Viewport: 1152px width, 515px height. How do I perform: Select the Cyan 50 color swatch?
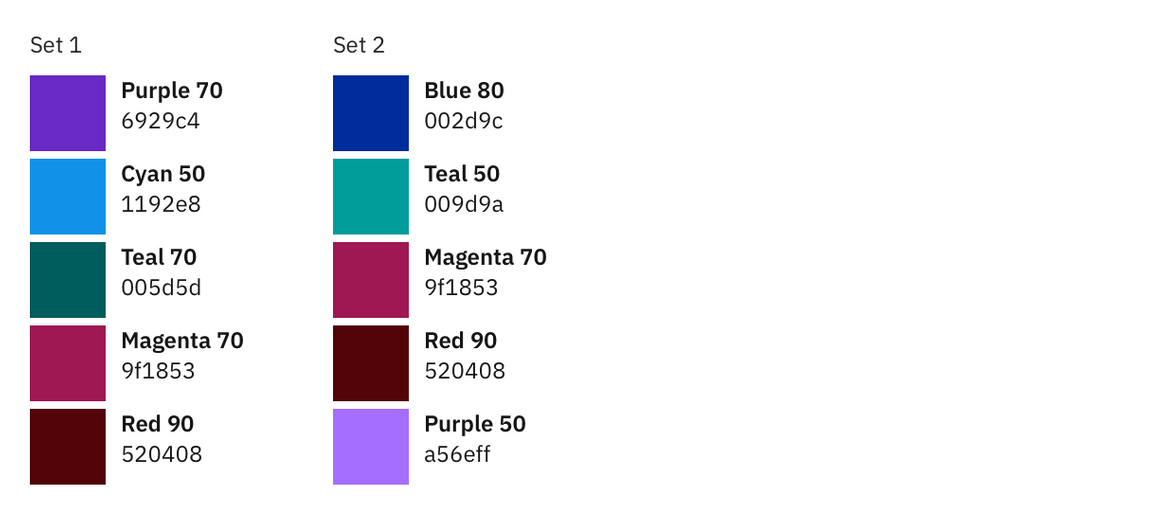(67, 196)
